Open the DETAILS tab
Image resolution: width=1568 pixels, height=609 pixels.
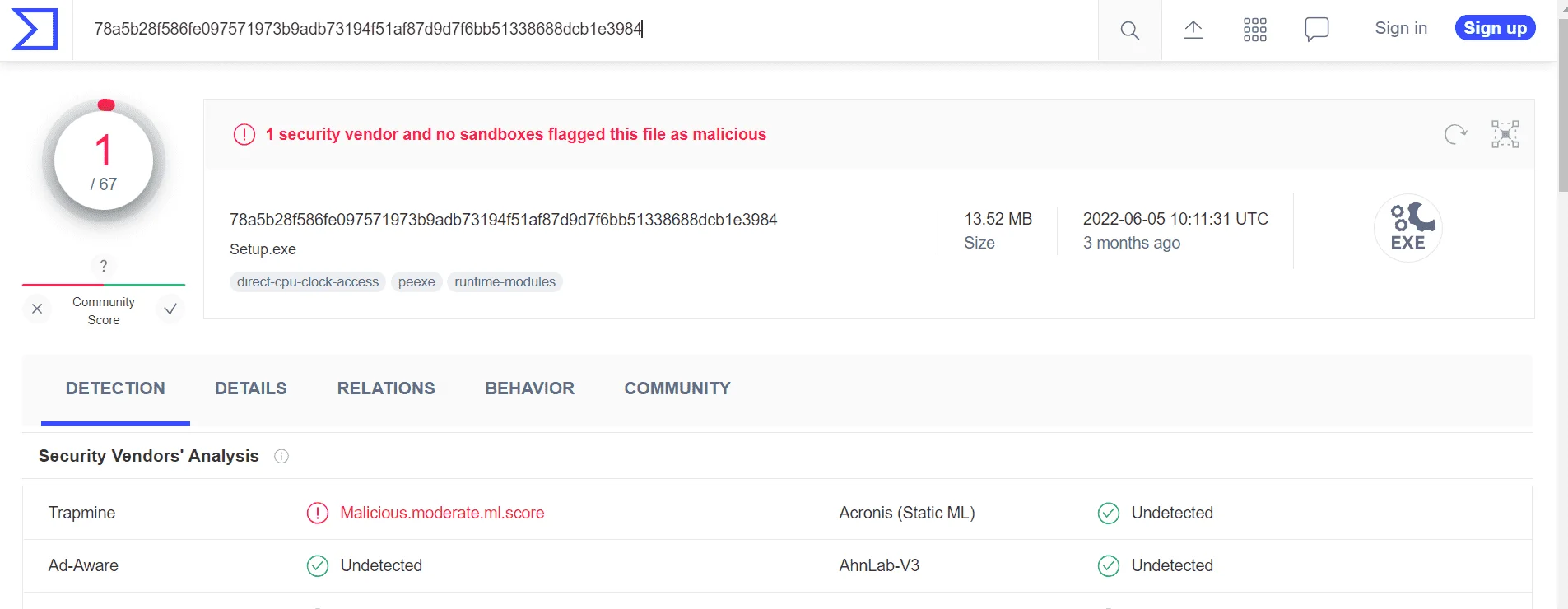point(251,388)
